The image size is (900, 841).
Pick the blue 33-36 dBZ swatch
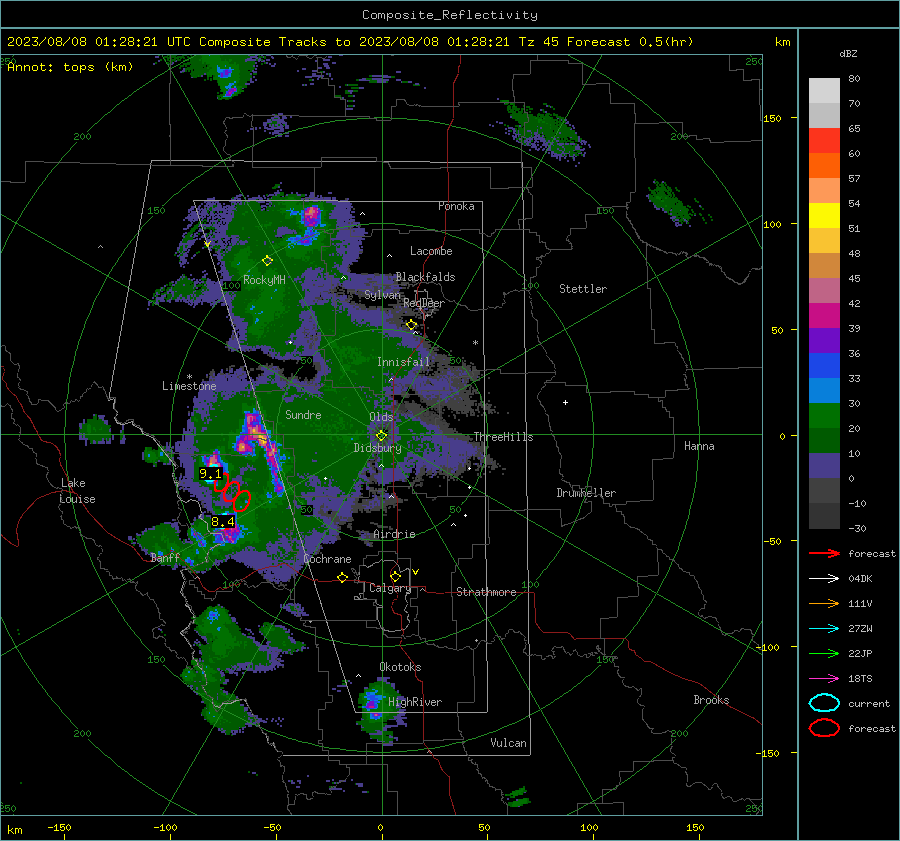tap(824, 366)
